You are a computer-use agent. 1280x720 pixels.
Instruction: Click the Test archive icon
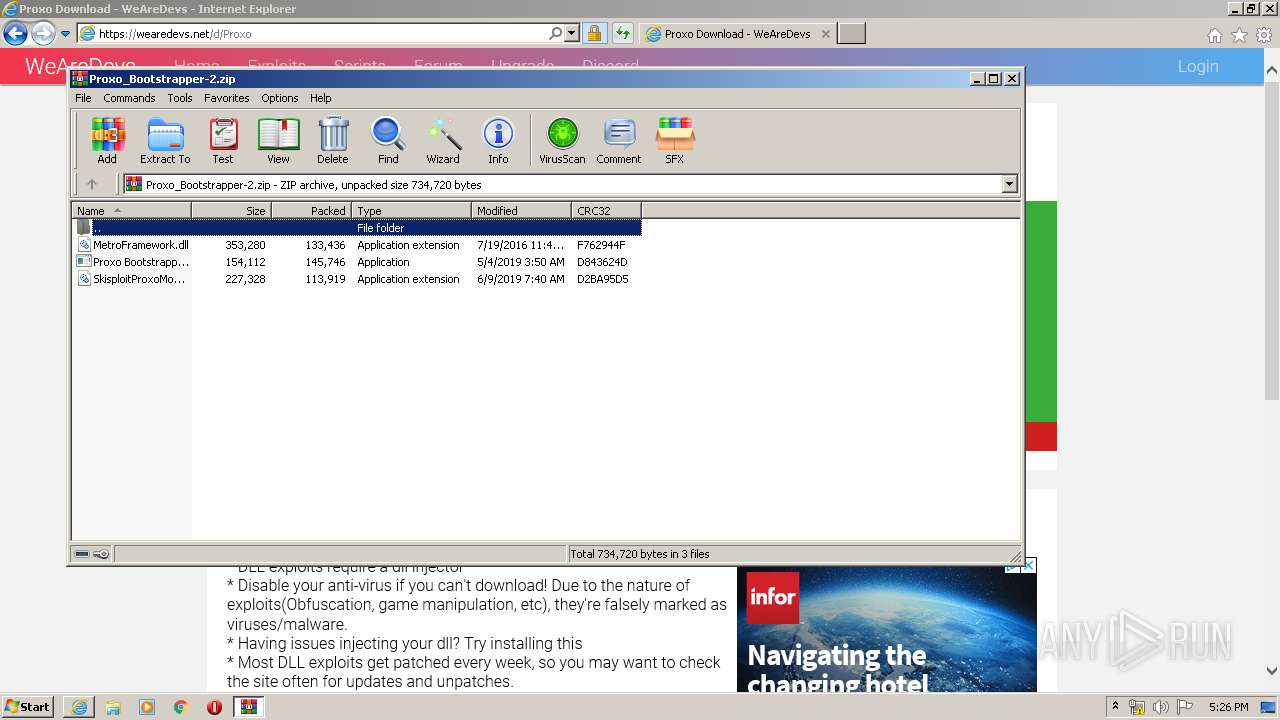(223, 140)
